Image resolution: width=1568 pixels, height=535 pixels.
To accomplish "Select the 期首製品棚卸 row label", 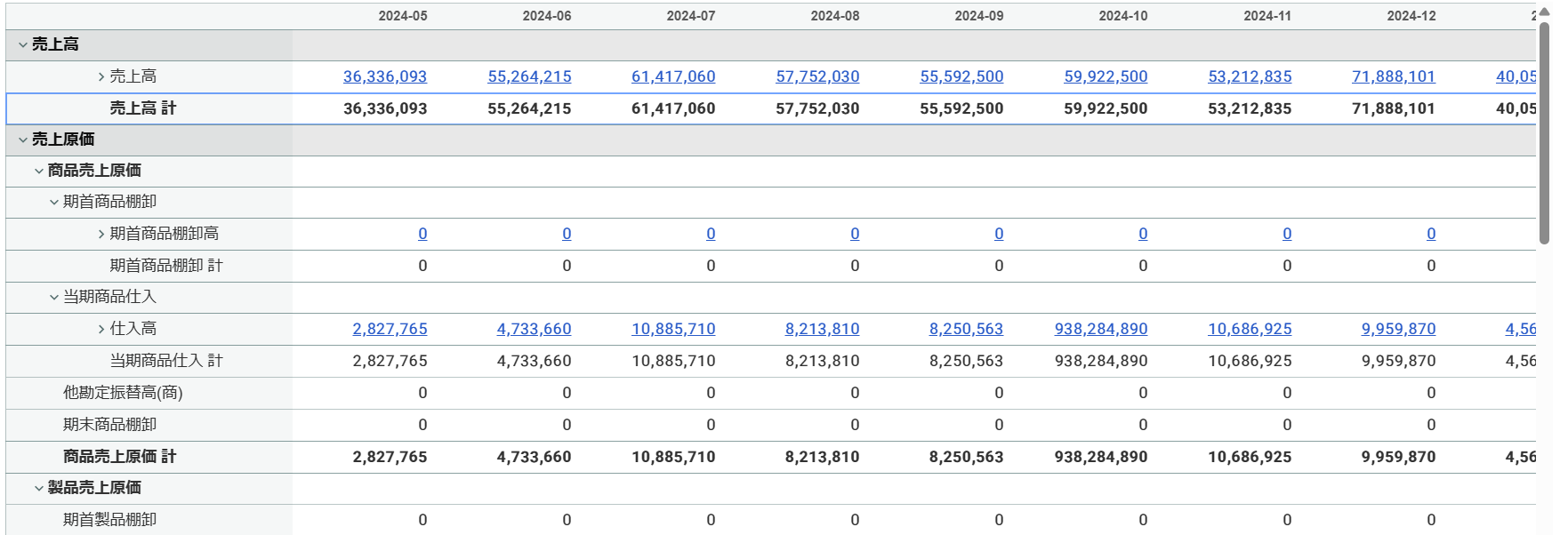I will [x=109, y=520].
